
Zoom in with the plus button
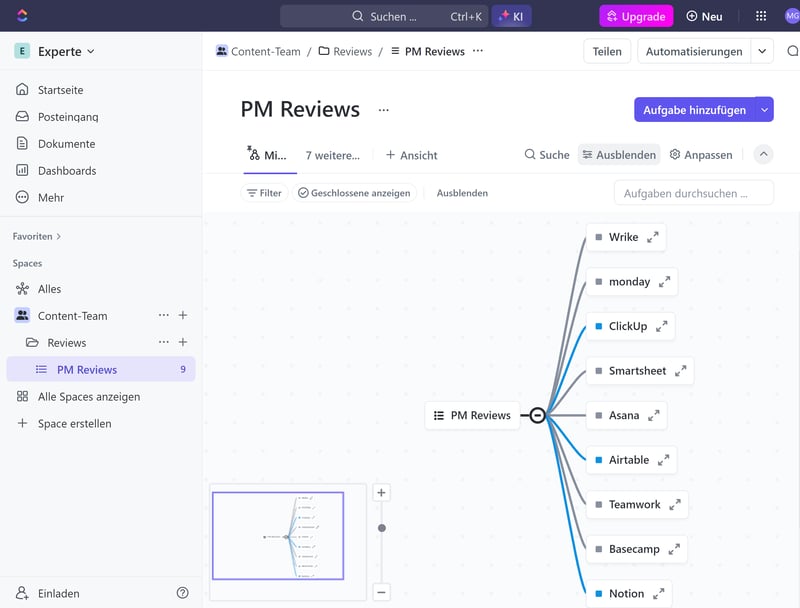point(381,493)
